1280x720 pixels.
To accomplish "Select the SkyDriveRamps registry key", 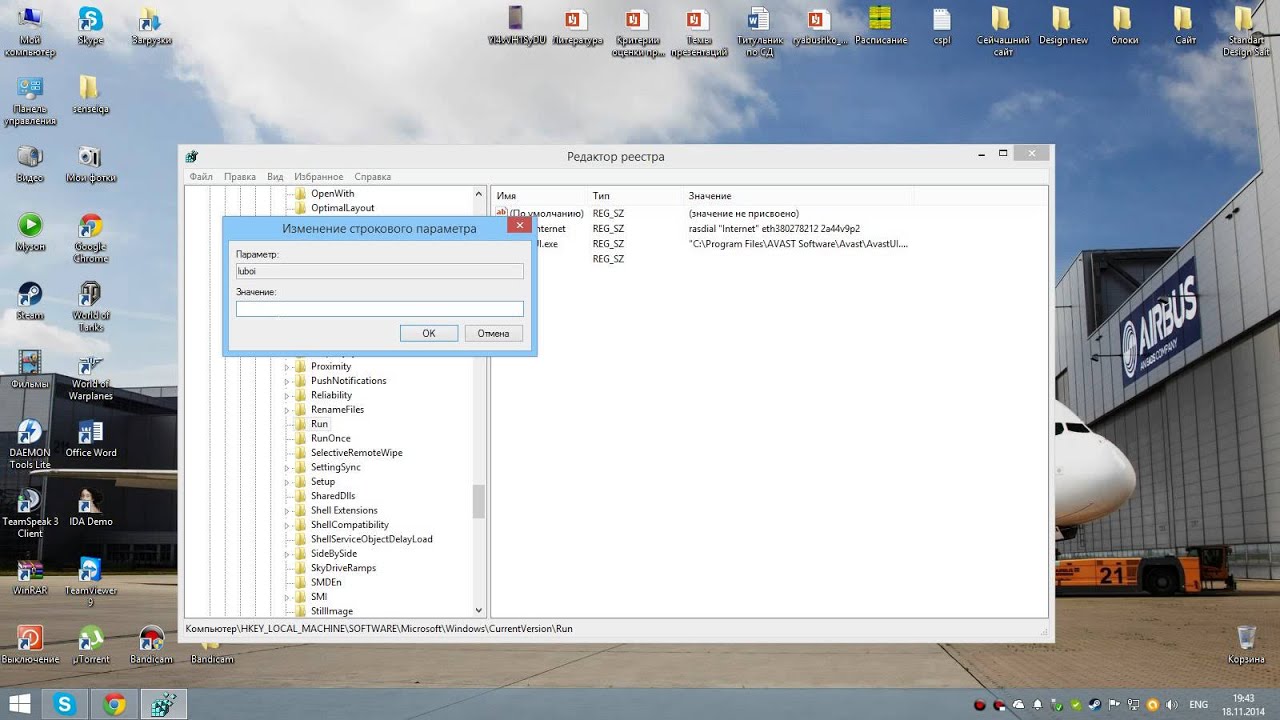I will tap(343, 568).
